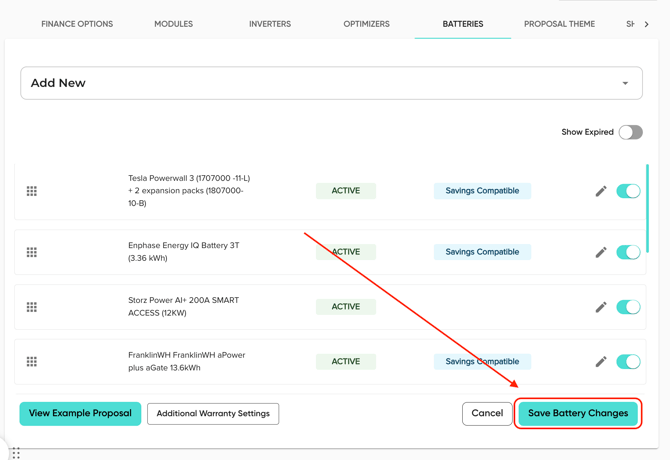Edit FranklinWH aPower battery entry
The width and height of the screenshot is (670, 460).
pos(601,362)
